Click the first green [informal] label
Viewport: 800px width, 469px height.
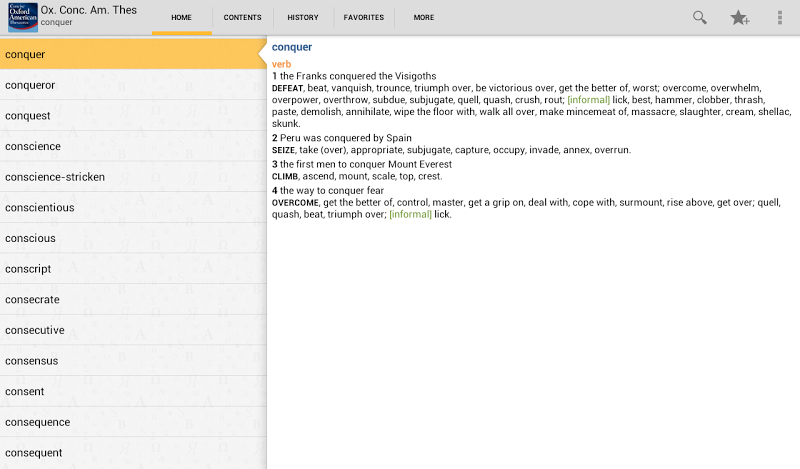pos(588,100)
